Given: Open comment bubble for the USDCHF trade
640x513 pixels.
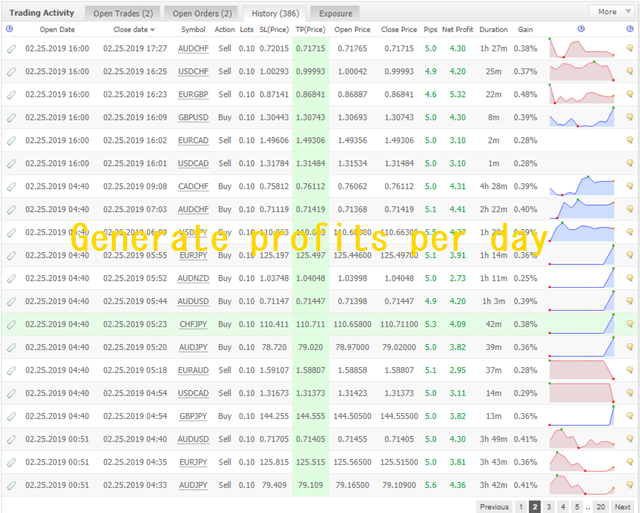Looking at the screenshot, I should [630, 71].
